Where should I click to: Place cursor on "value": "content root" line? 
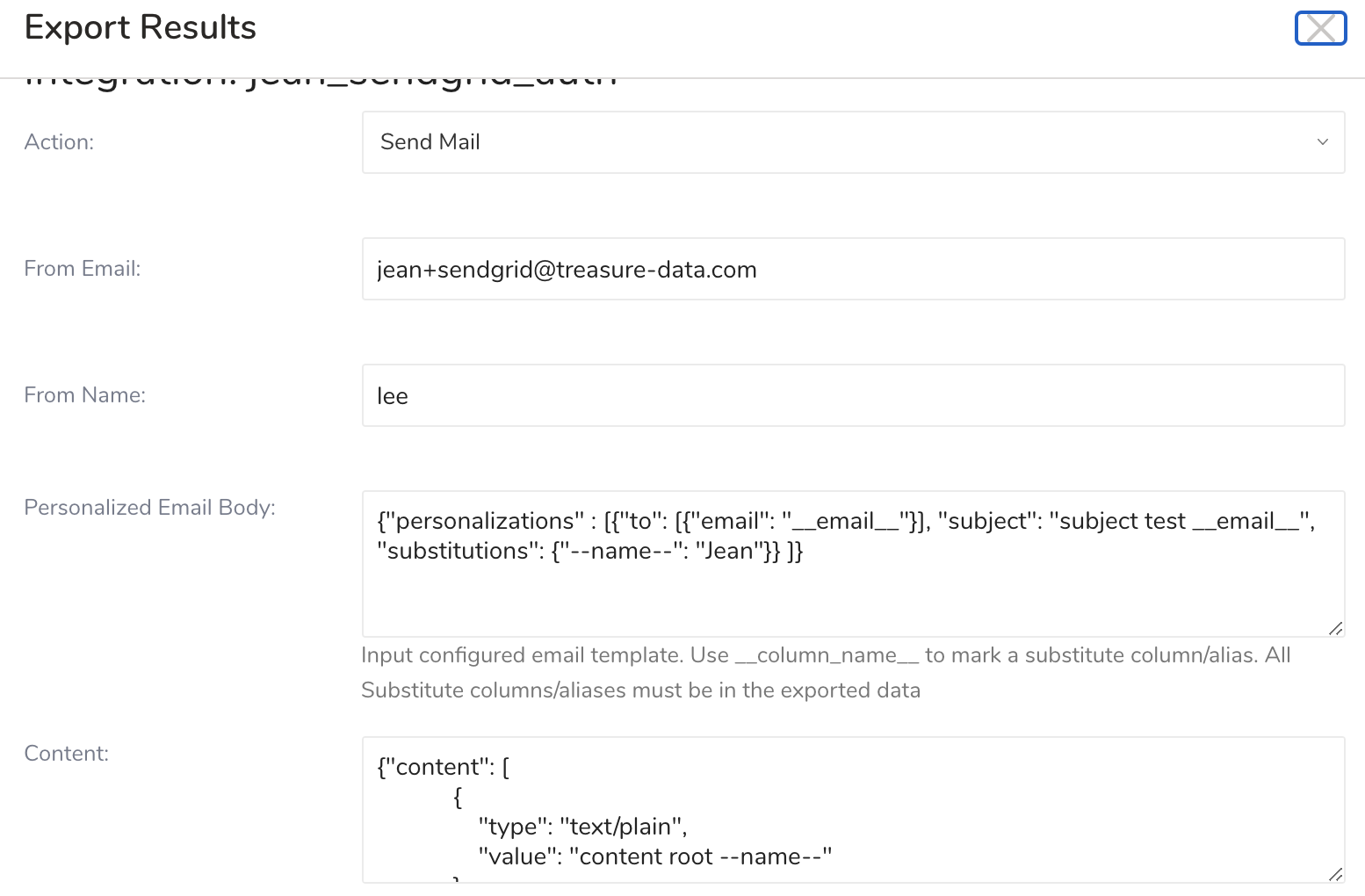[654, 856]
